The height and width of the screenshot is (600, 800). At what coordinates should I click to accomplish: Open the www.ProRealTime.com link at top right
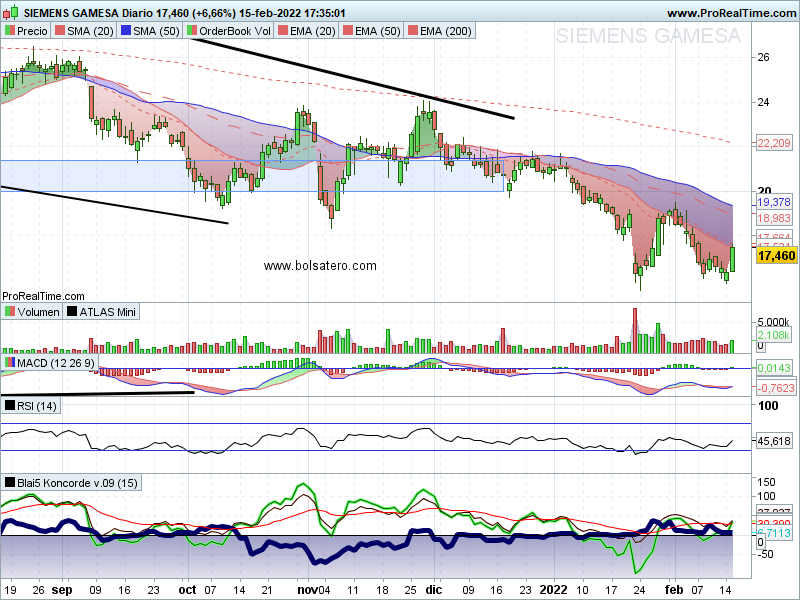tap(731, 13)
